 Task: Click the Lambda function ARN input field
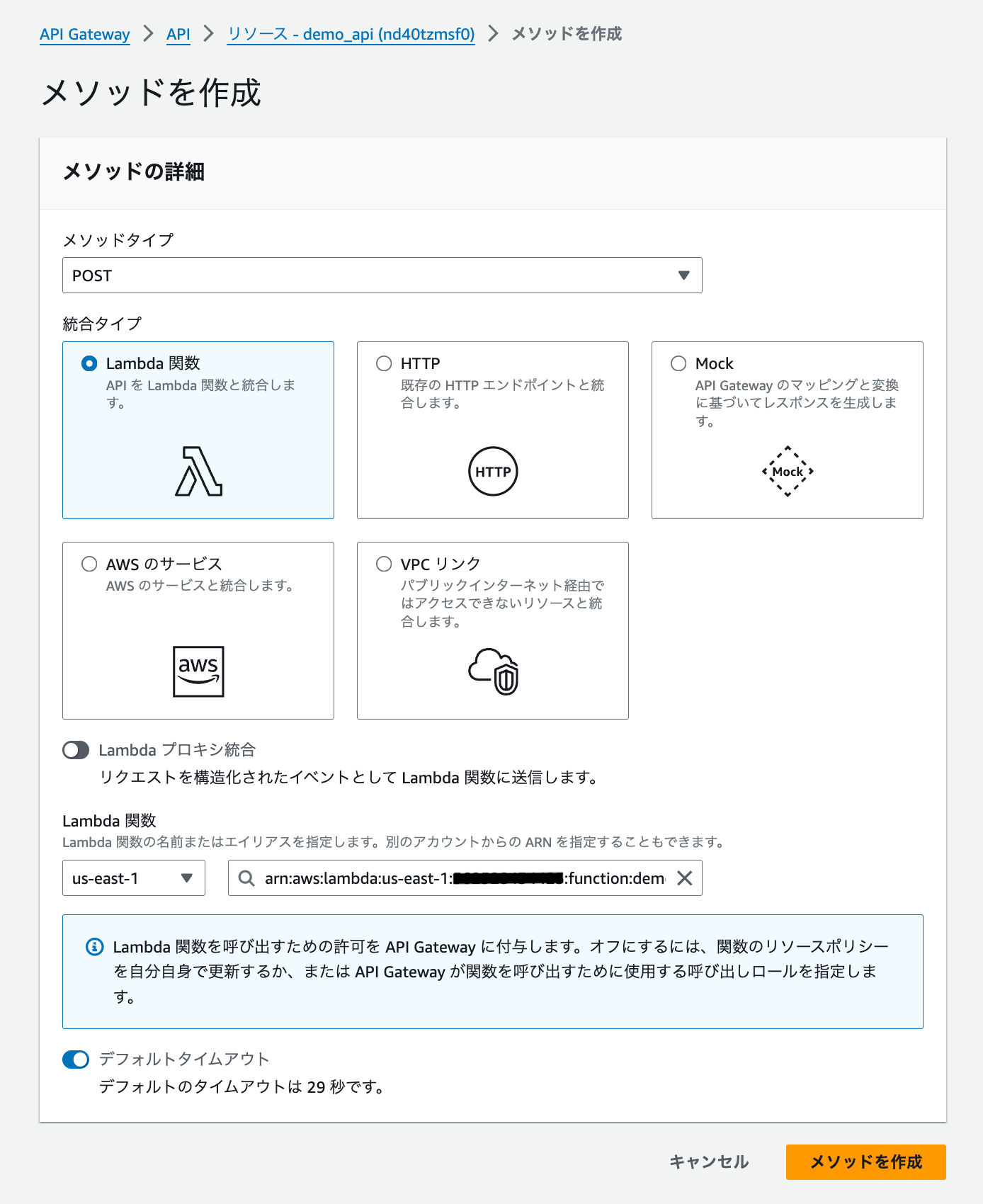pyautogui.click(x=465, y=878)
